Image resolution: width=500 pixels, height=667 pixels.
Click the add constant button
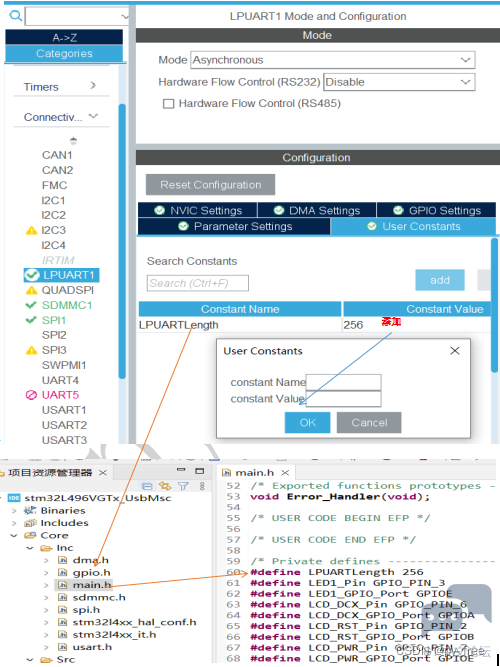tap(440, 280)
